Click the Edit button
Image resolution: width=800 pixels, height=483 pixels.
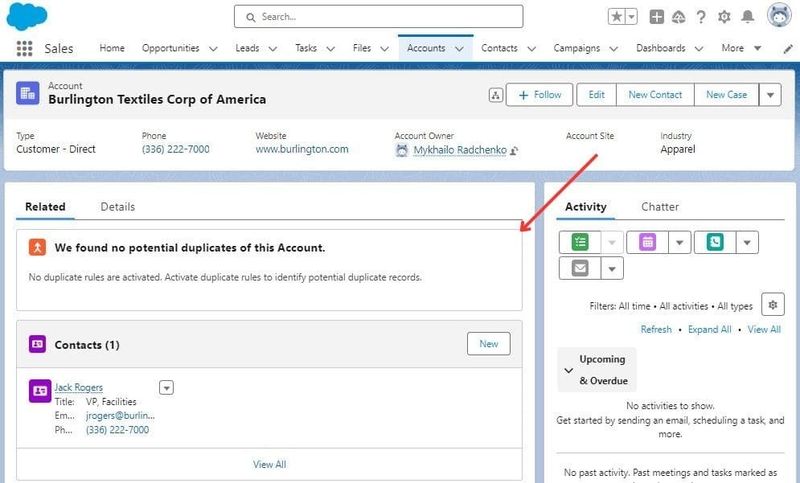point(596,95)
